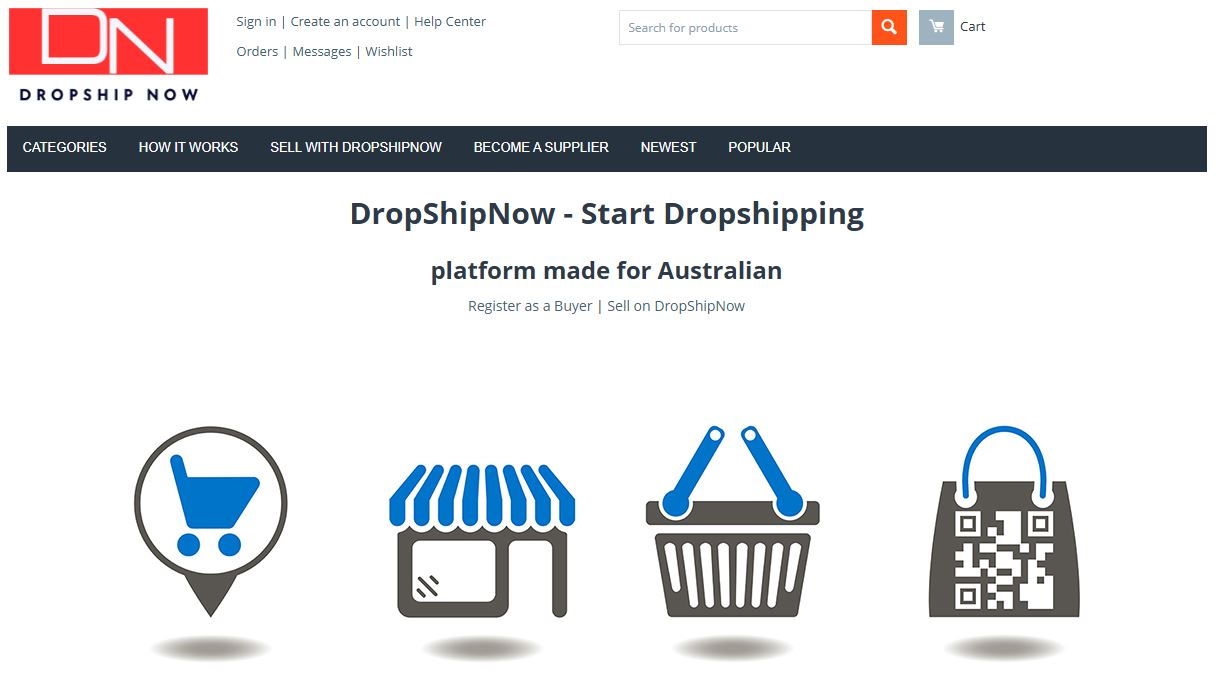Select the storefront awning icon

tap(482, 539)
